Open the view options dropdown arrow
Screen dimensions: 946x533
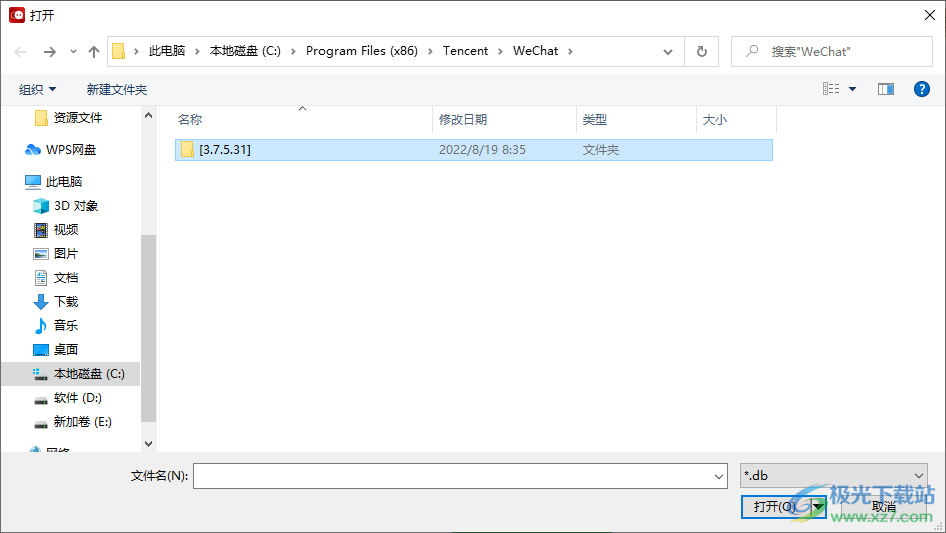(x=852, y=89)
